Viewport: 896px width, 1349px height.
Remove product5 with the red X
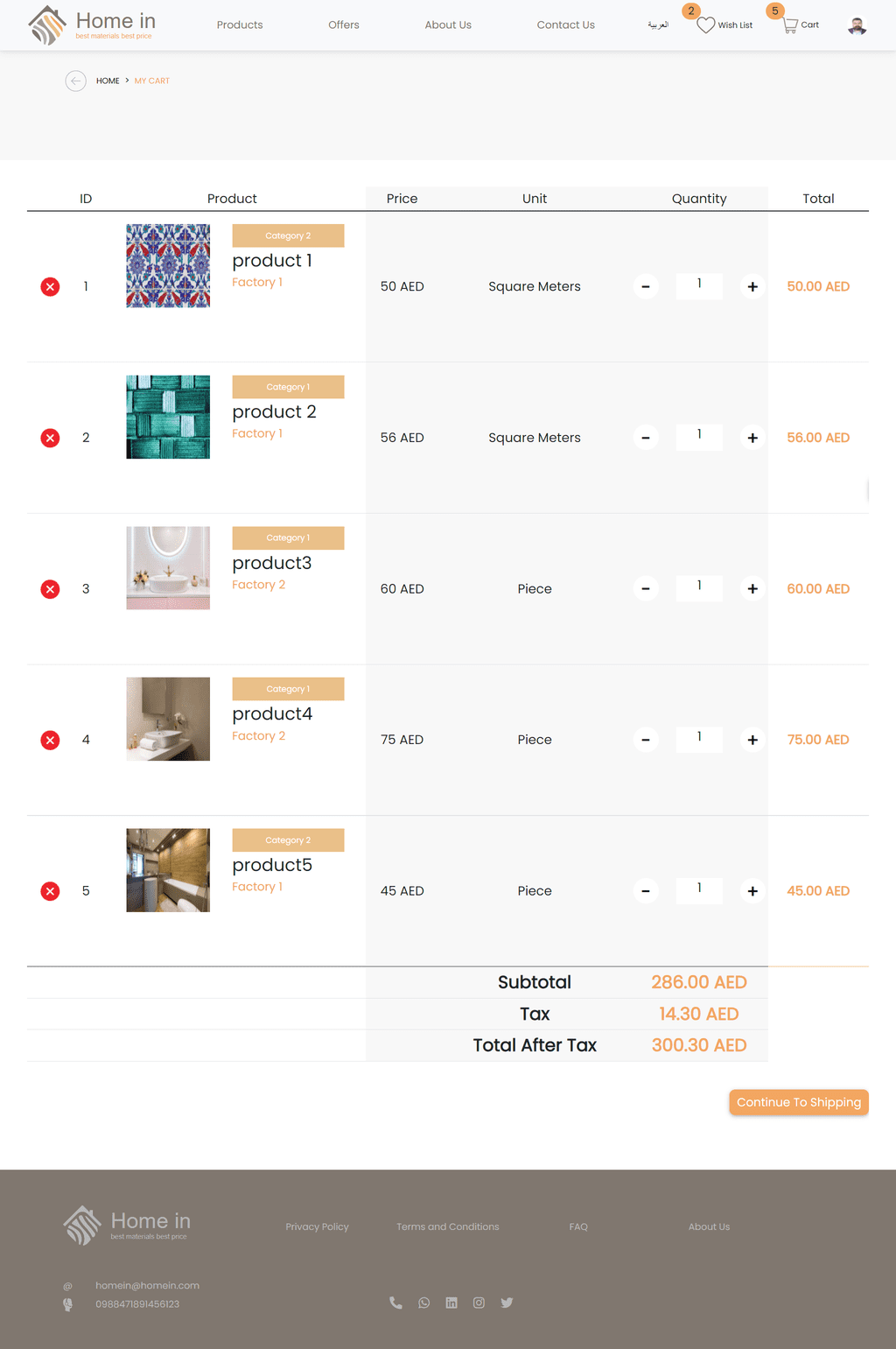[x=51, y=891]
